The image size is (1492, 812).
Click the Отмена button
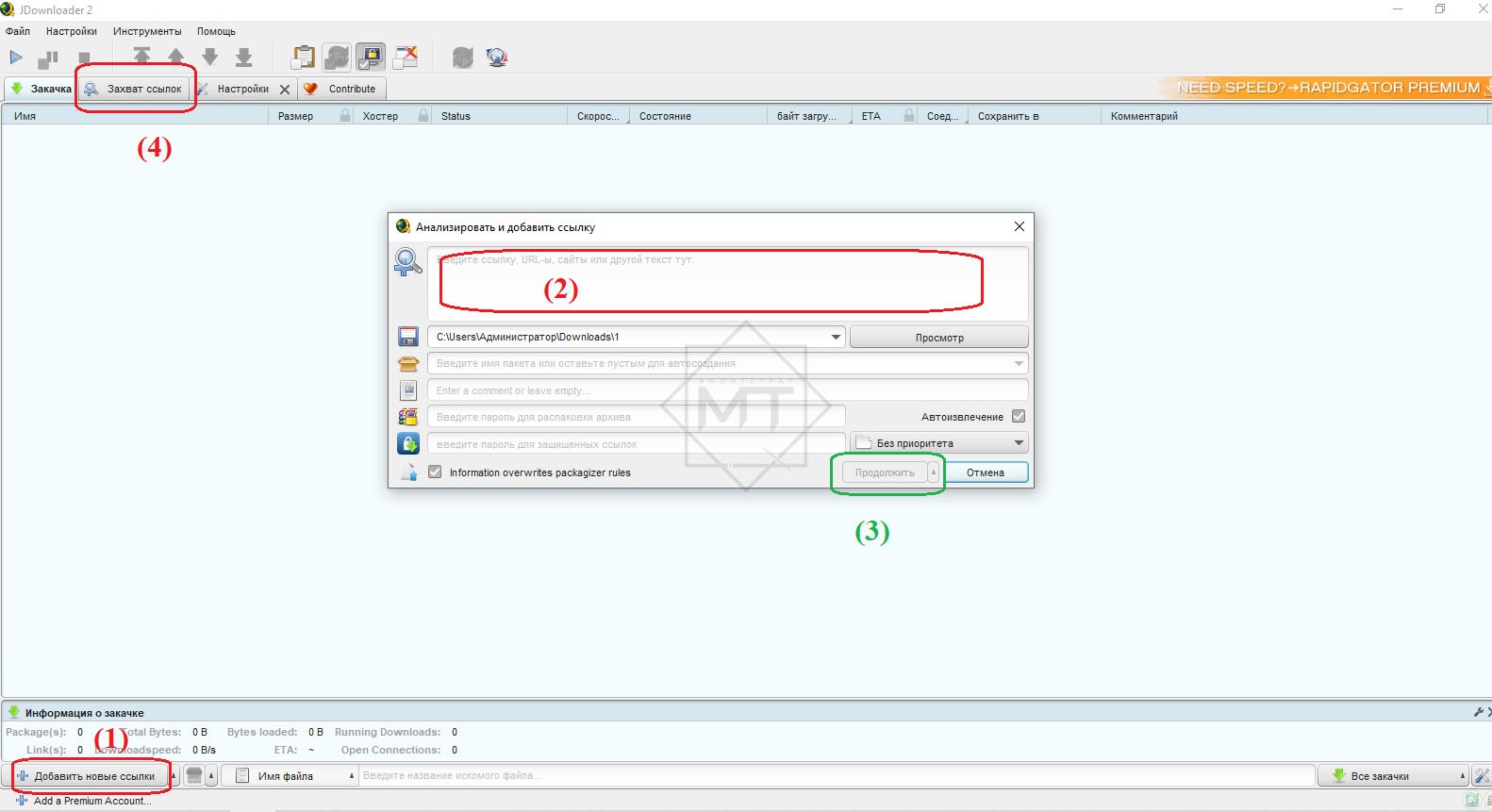[x=985, y=472]
